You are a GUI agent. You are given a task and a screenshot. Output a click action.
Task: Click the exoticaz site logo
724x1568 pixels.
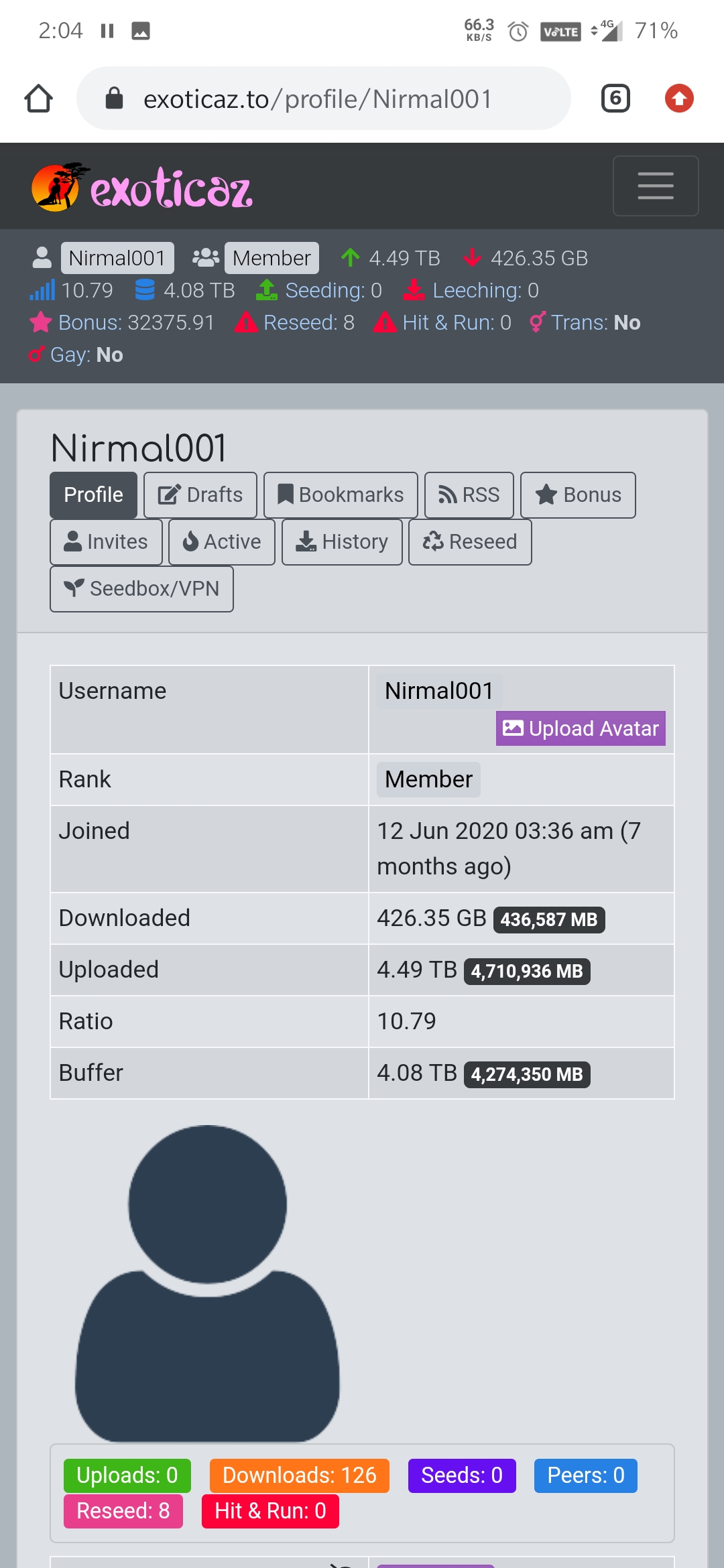click(142, 187)
